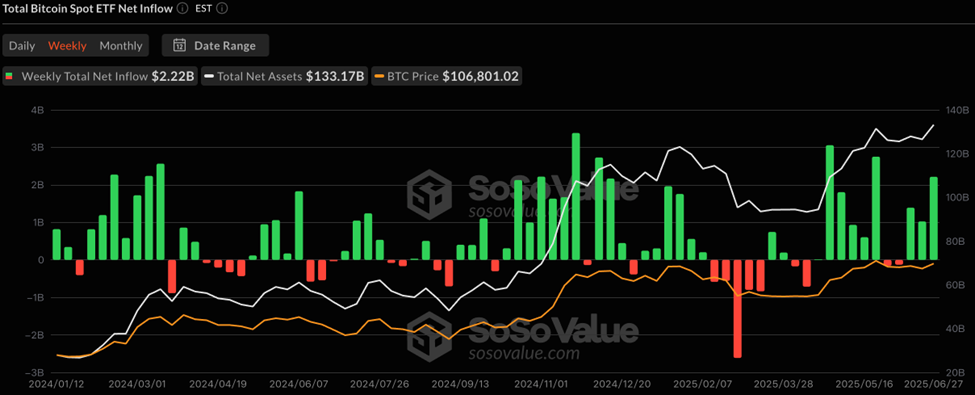This screenshot has width=975, height=395.
Task: Switch to the Daily view
Action: click(x=22, y=45)
